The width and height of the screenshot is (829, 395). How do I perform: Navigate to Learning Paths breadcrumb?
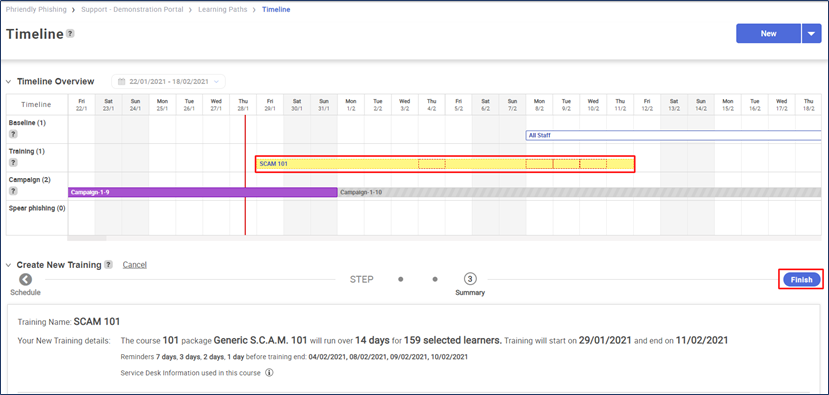(223, 10)
